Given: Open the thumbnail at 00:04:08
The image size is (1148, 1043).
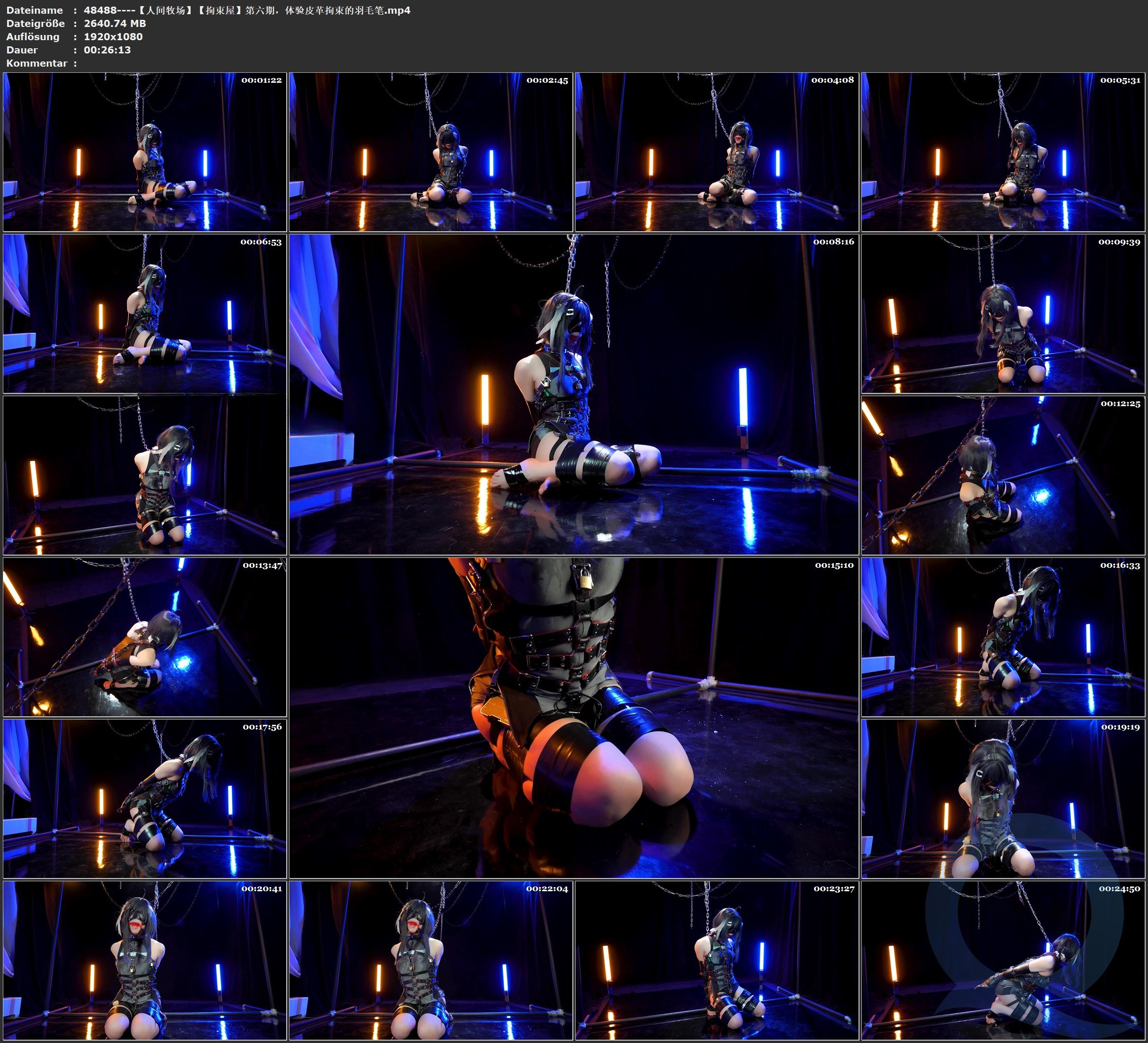Looking at the screenshot, I should point(716,151).
